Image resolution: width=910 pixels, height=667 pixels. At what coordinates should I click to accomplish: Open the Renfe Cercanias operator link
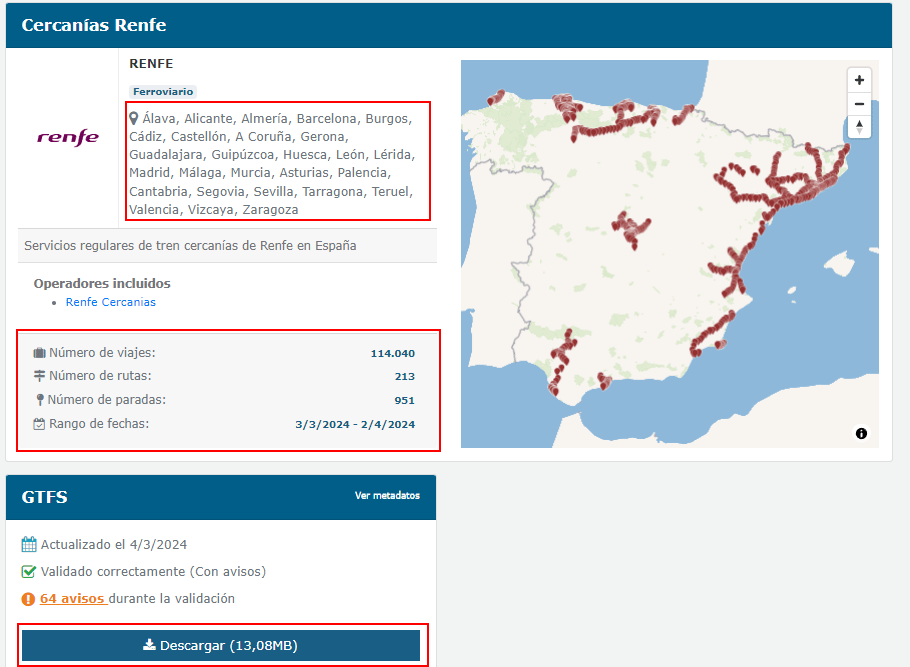tap(110, 302)
